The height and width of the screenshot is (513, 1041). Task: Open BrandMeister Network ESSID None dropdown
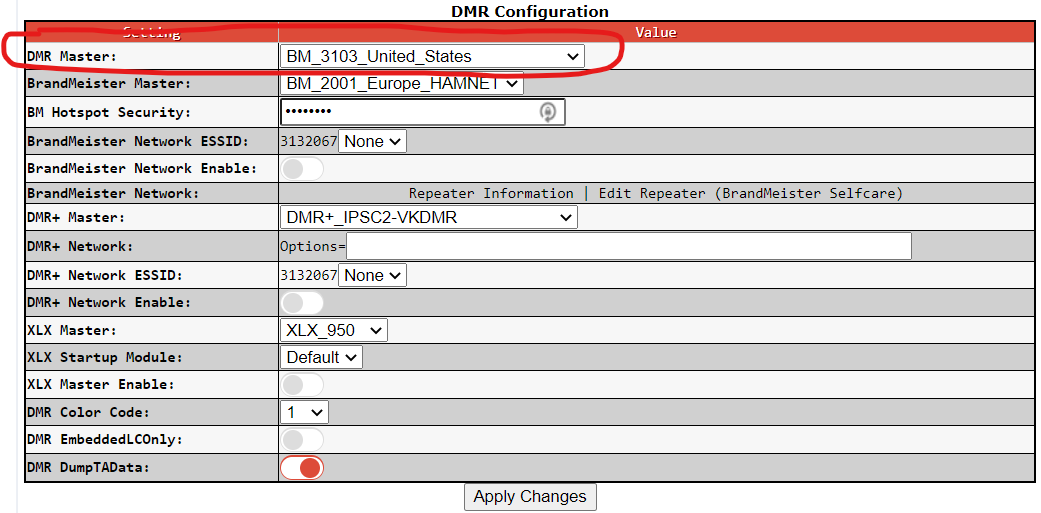pyautogui.click(x=372, y=141)
